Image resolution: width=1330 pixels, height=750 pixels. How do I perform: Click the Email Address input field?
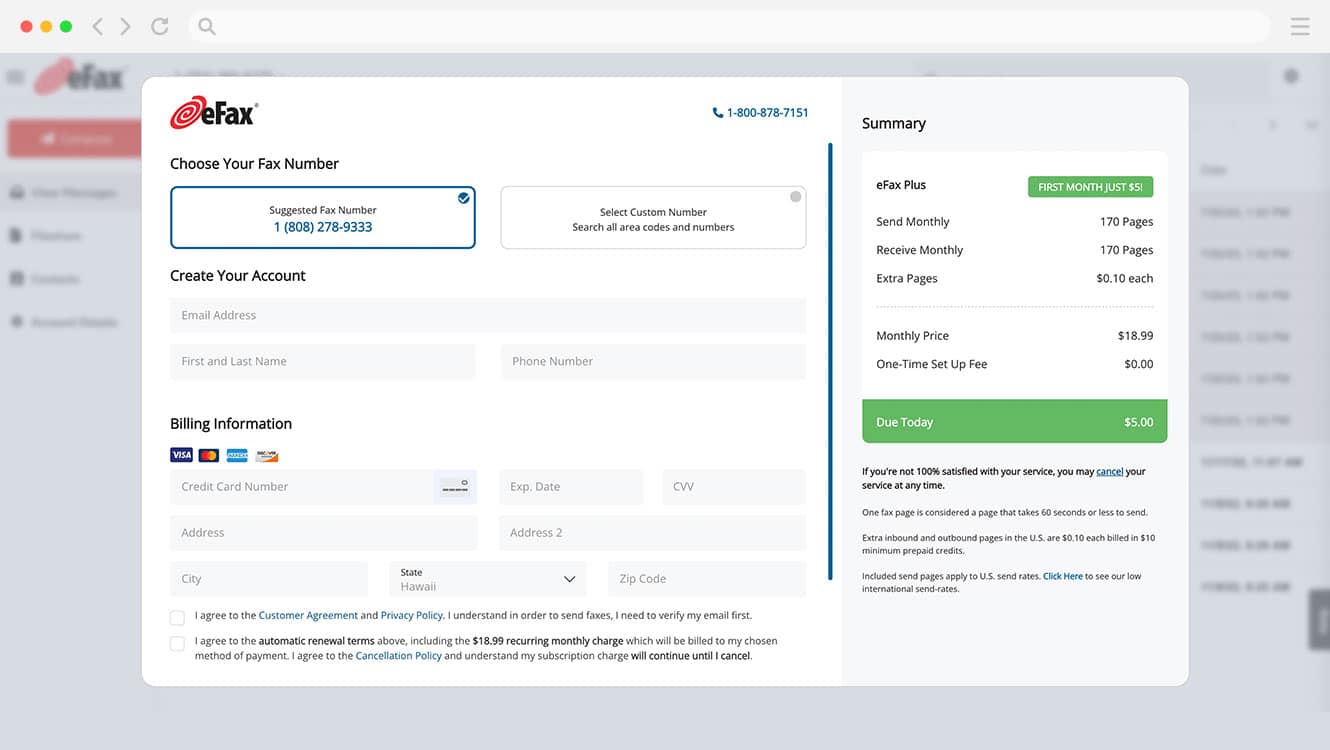(487, 315)
